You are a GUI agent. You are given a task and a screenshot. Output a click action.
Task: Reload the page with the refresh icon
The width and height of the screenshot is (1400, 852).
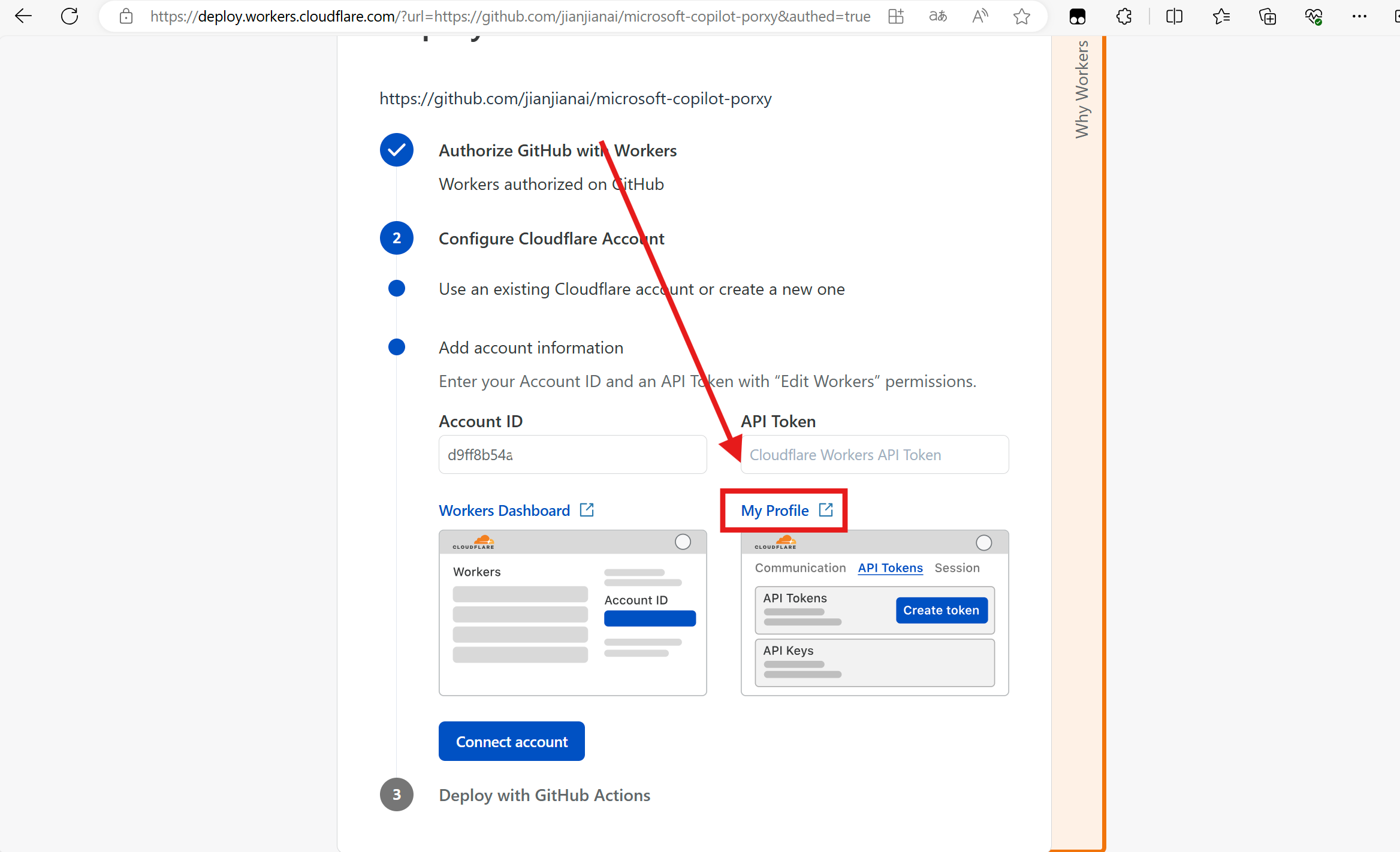[x=70, y=16]
